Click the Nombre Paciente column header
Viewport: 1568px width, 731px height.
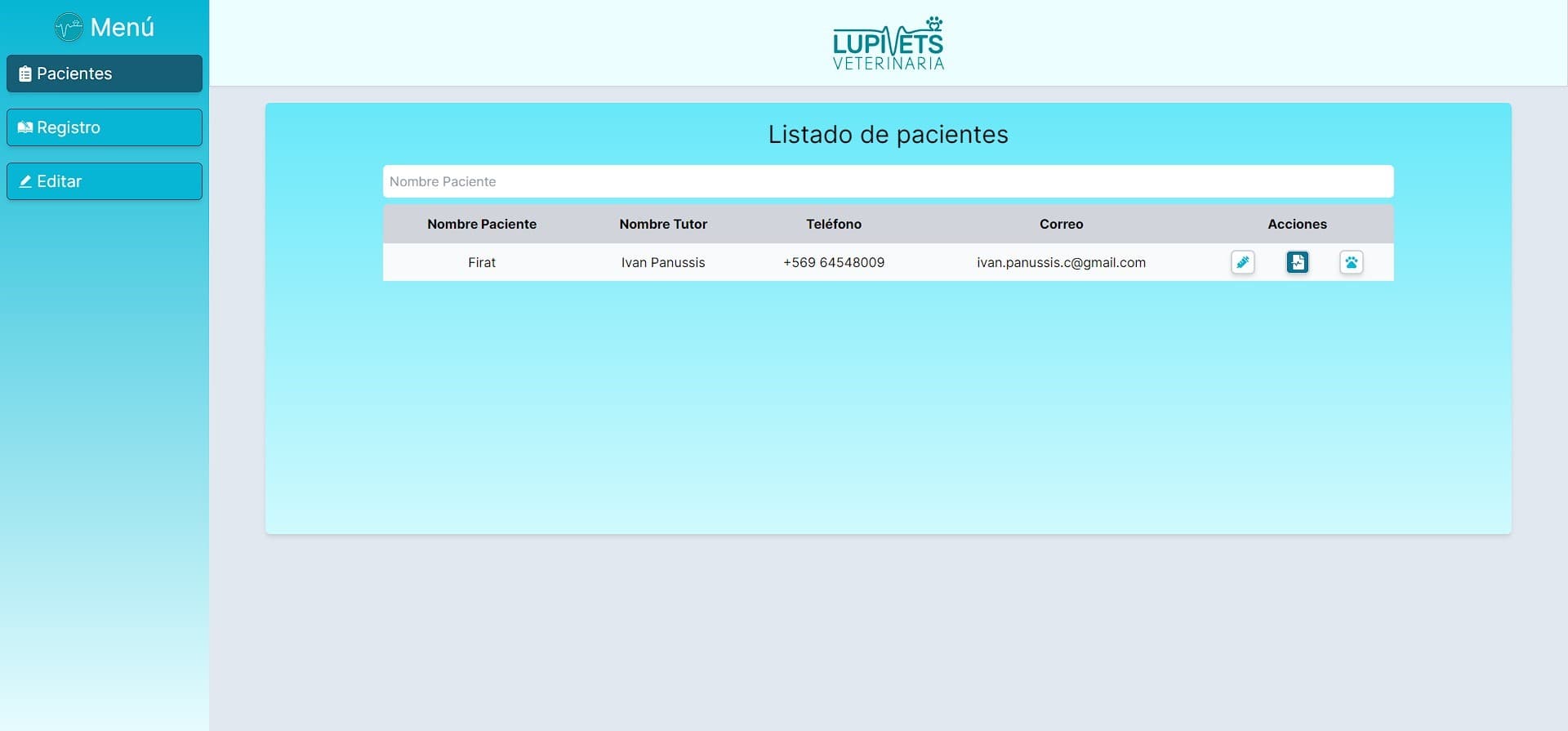(482, 224)
